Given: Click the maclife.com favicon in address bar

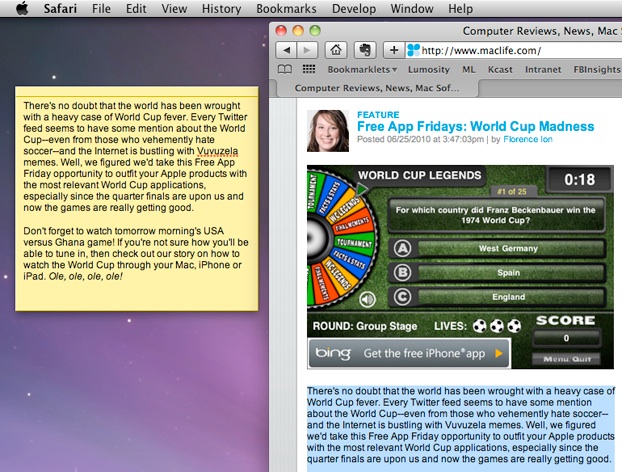Looking at the screenshot, I should 413,50.
